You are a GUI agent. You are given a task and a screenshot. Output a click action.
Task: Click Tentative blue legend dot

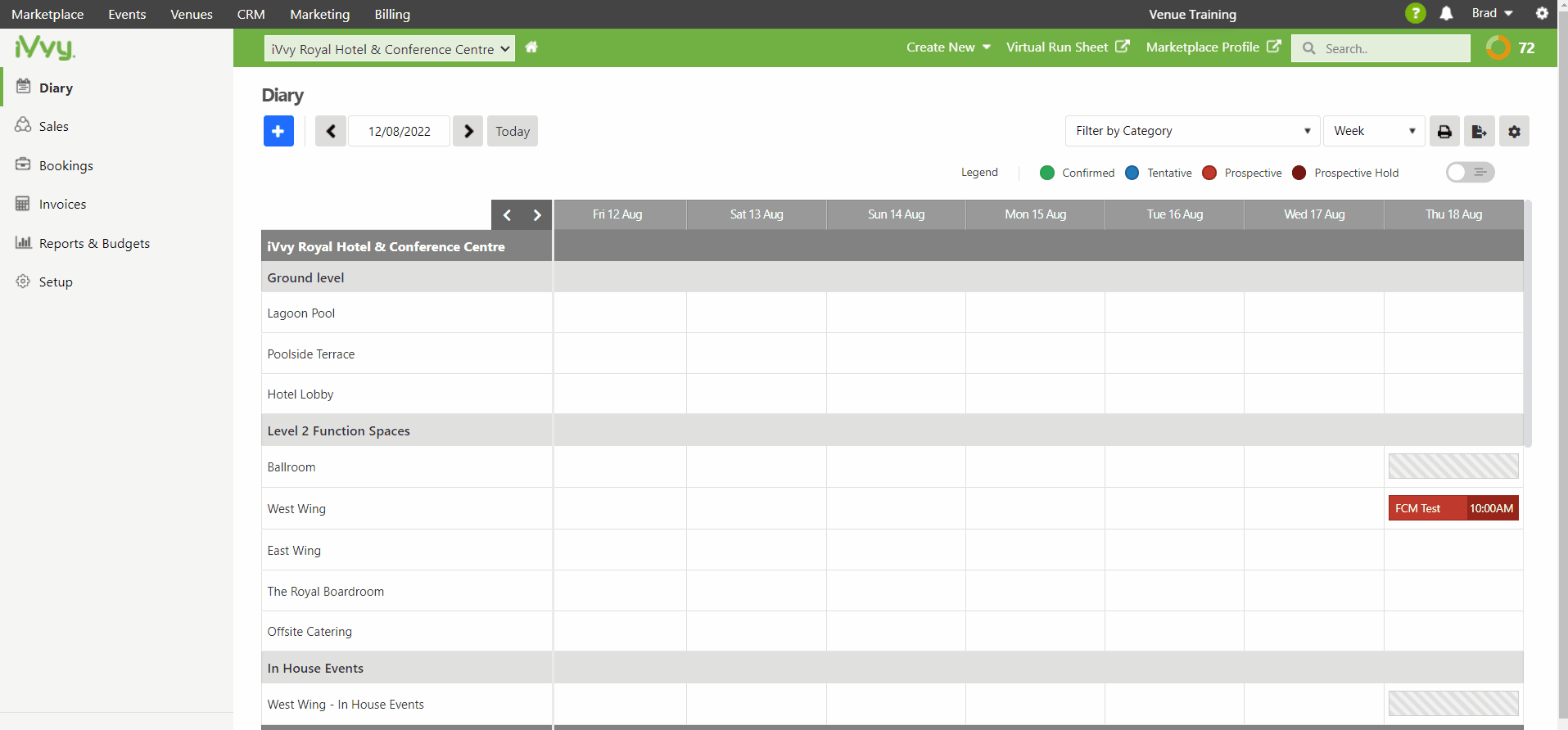1132,173
